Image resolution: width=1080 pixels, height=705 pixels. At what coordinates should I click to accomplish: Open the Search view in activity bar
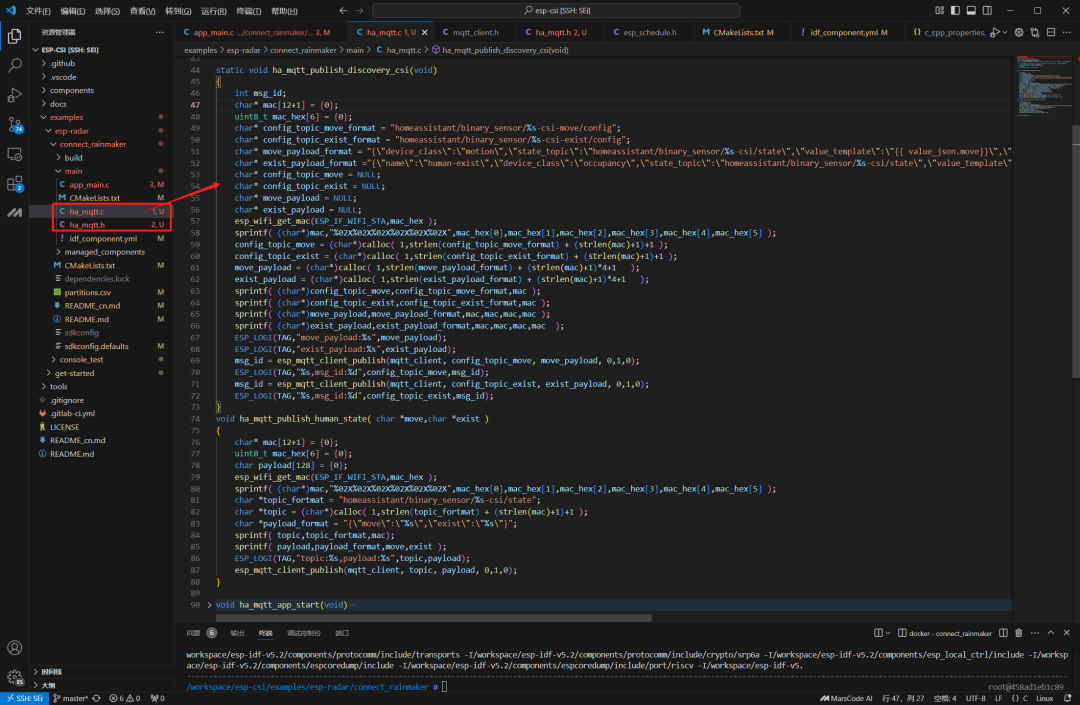pos(15,66)
